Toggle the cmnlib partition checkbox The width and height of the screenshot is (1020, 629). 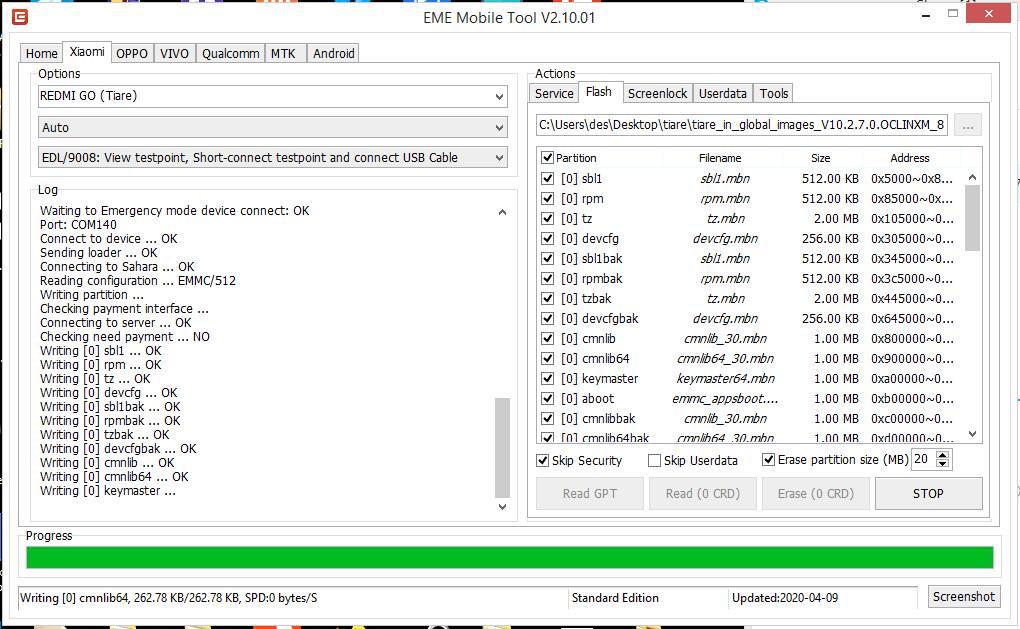547,339
